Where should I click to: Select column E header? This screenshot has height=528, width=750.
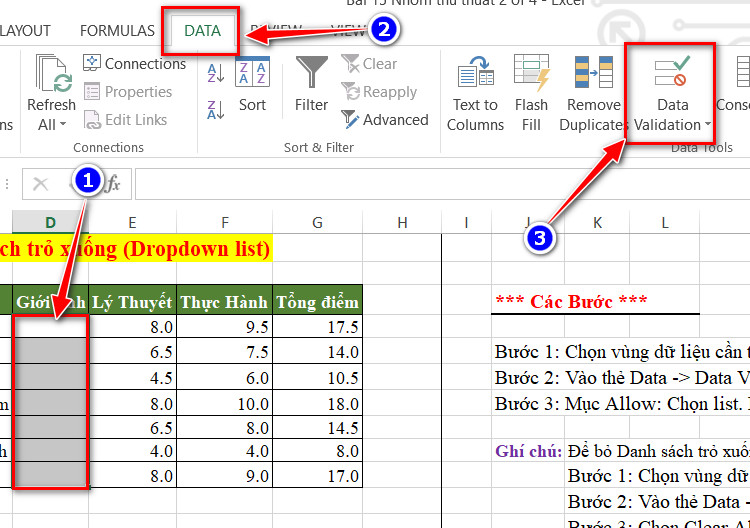[132, 222]
